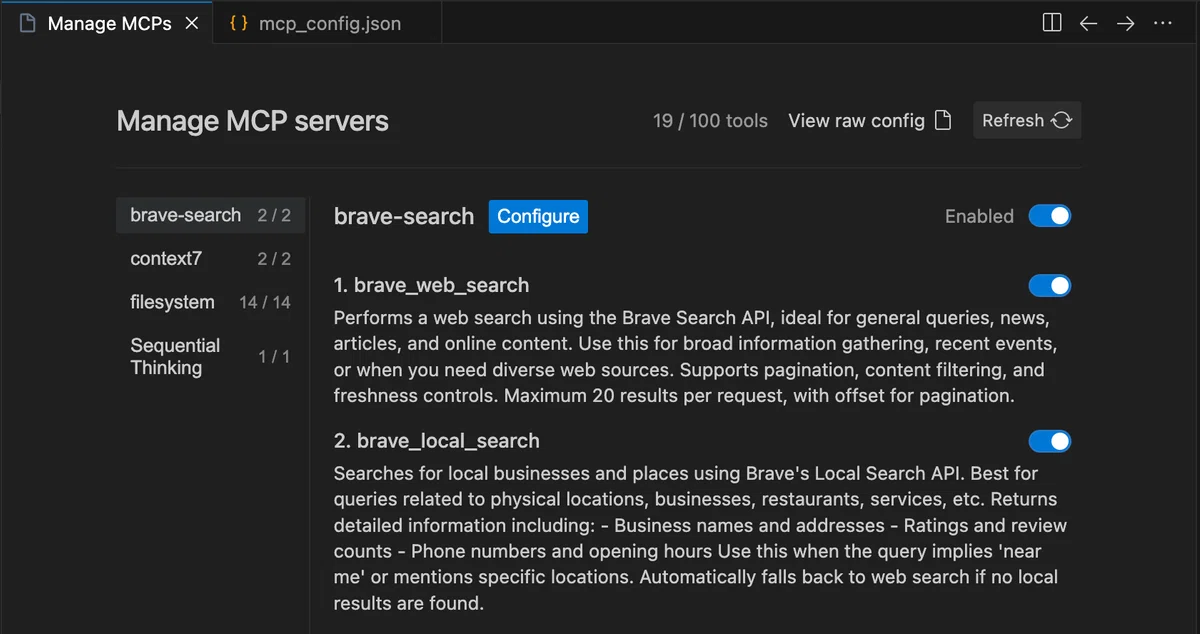1200x634 pixels.
Task: Open the View raw config link
Action: point(856,120)
